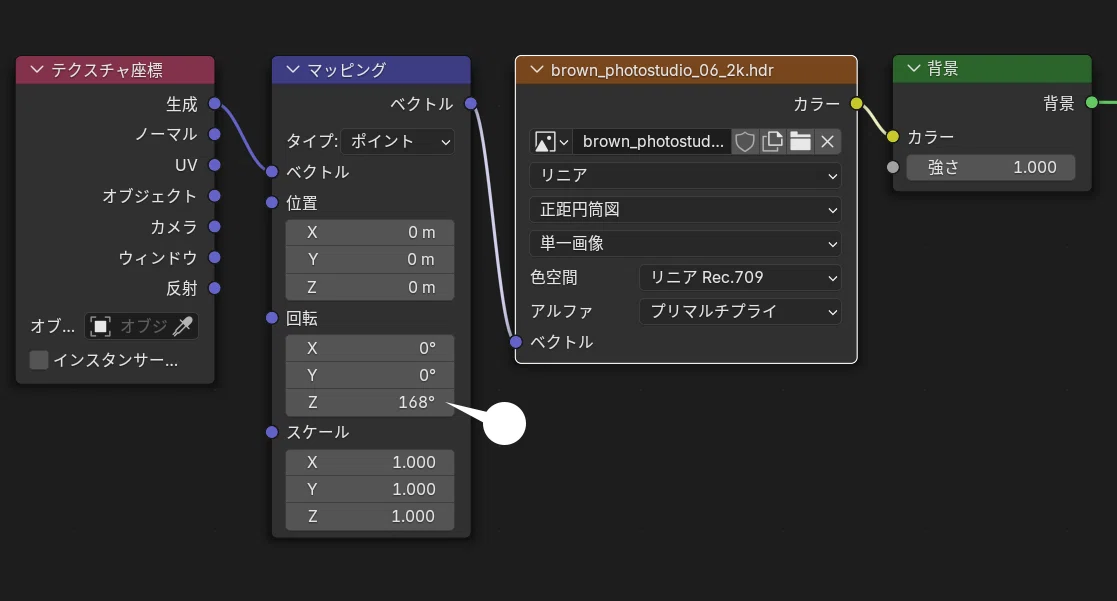Screen dimensions: 1117x601
Task: Open the リニア Rec.709 color space dropdown
Action: pyautogui.click(x=740, y=278)
